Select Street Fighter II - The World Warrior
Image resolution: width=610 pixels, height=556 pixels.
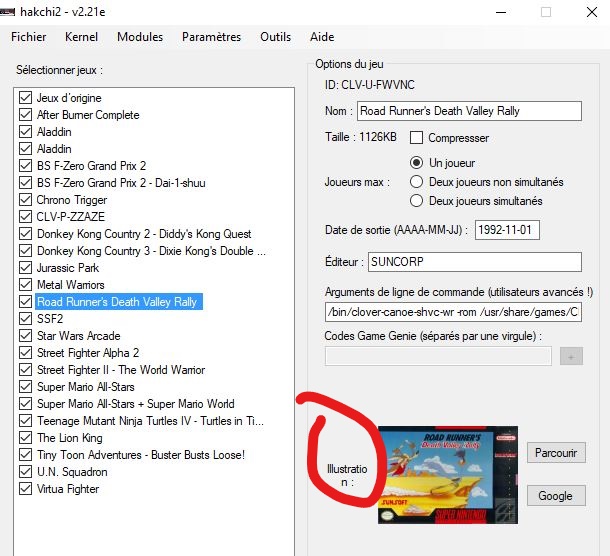coord(121,370)
